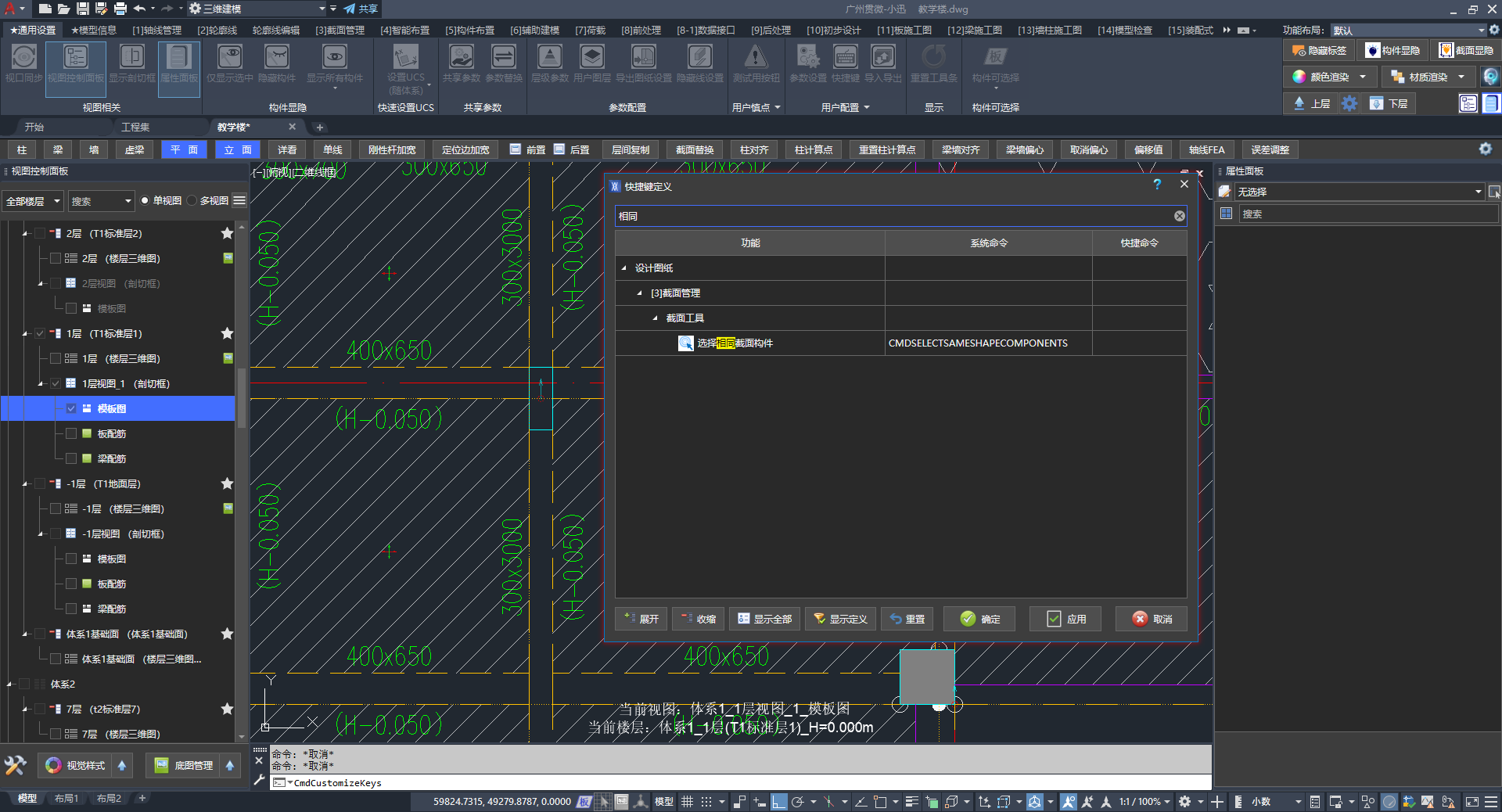Click the 共享参数 ribbon icon
1502x812 pixels.
tap(461, 58)
